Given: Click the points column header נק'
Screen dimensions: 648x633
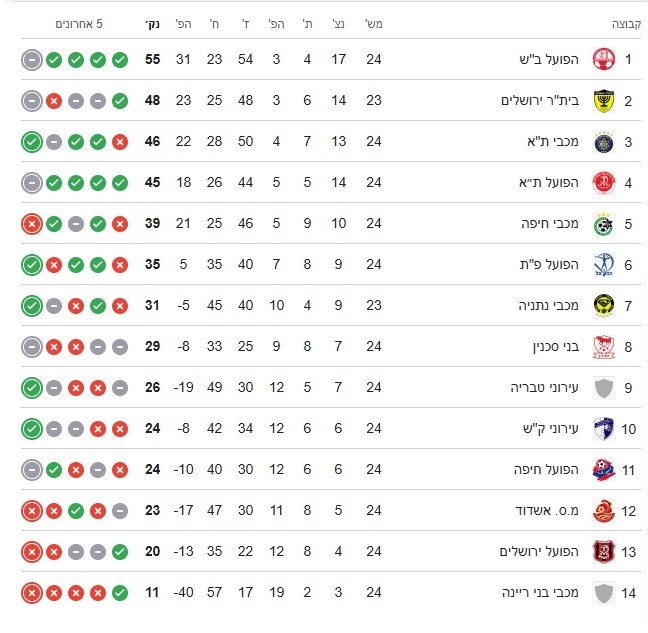Looking at the screenshot, I should (152, 23).
